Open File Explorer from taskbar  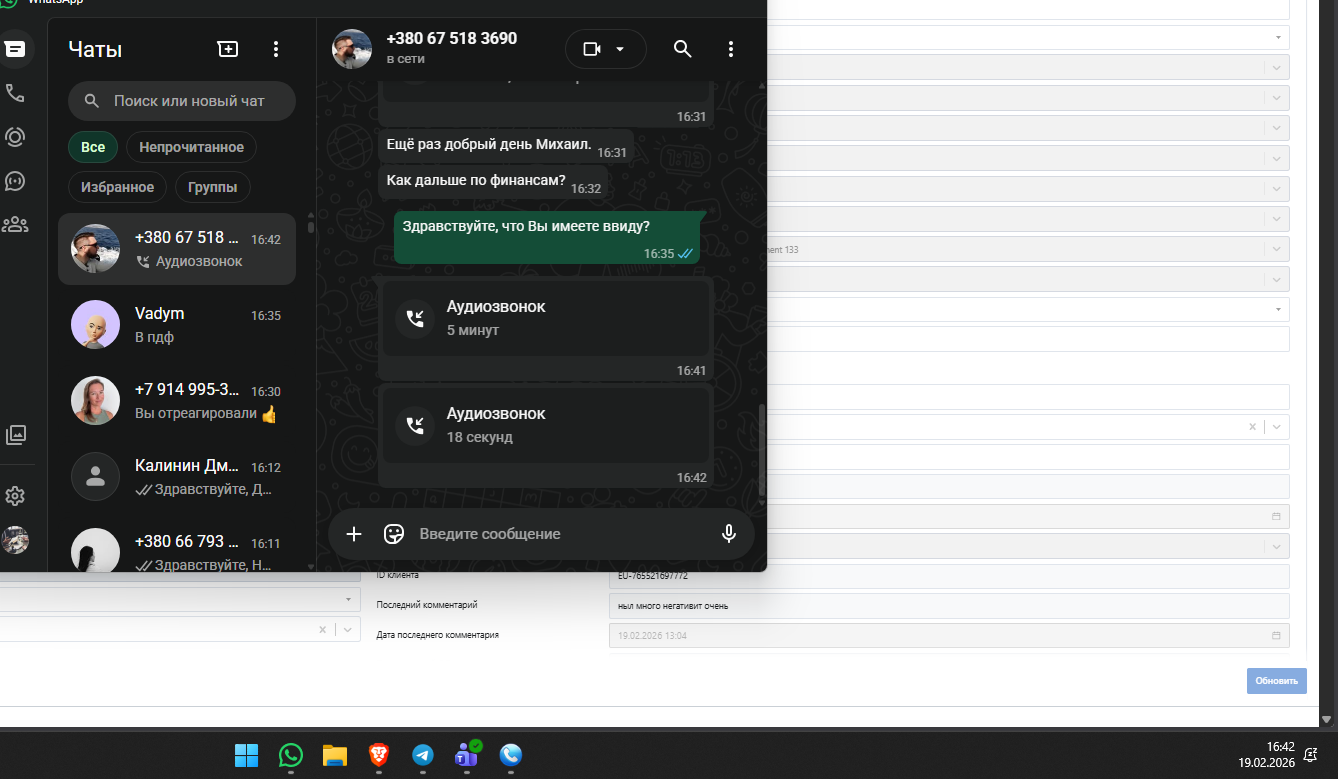(334, 756)
